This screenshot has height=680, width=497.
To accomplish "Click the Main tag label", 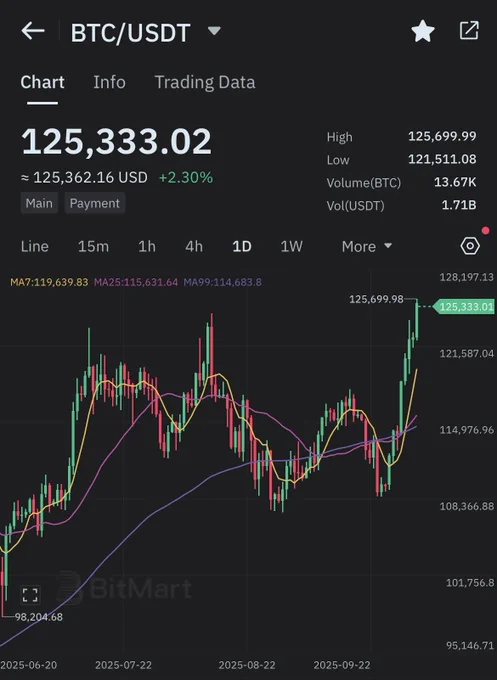I will pyautogui.click(x=39, y=203).
